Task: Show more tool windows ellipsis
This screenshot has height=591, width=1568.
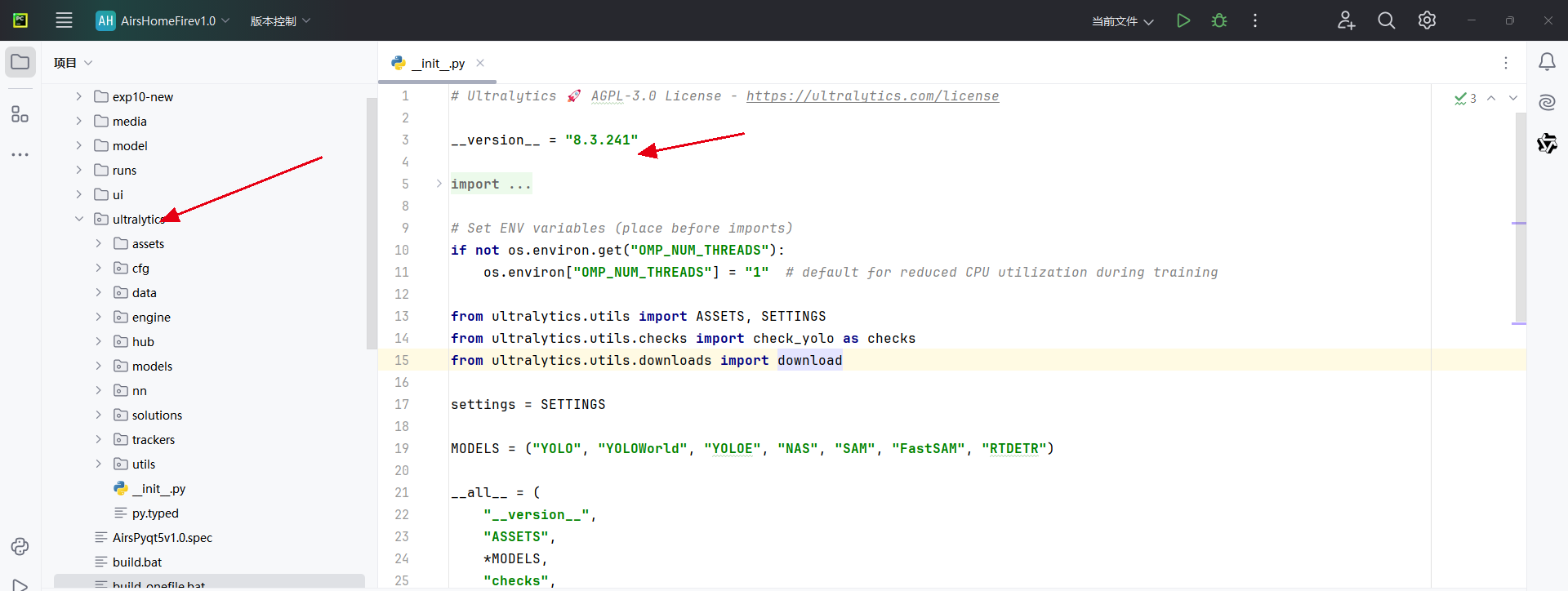Action: tap(20, 154)
